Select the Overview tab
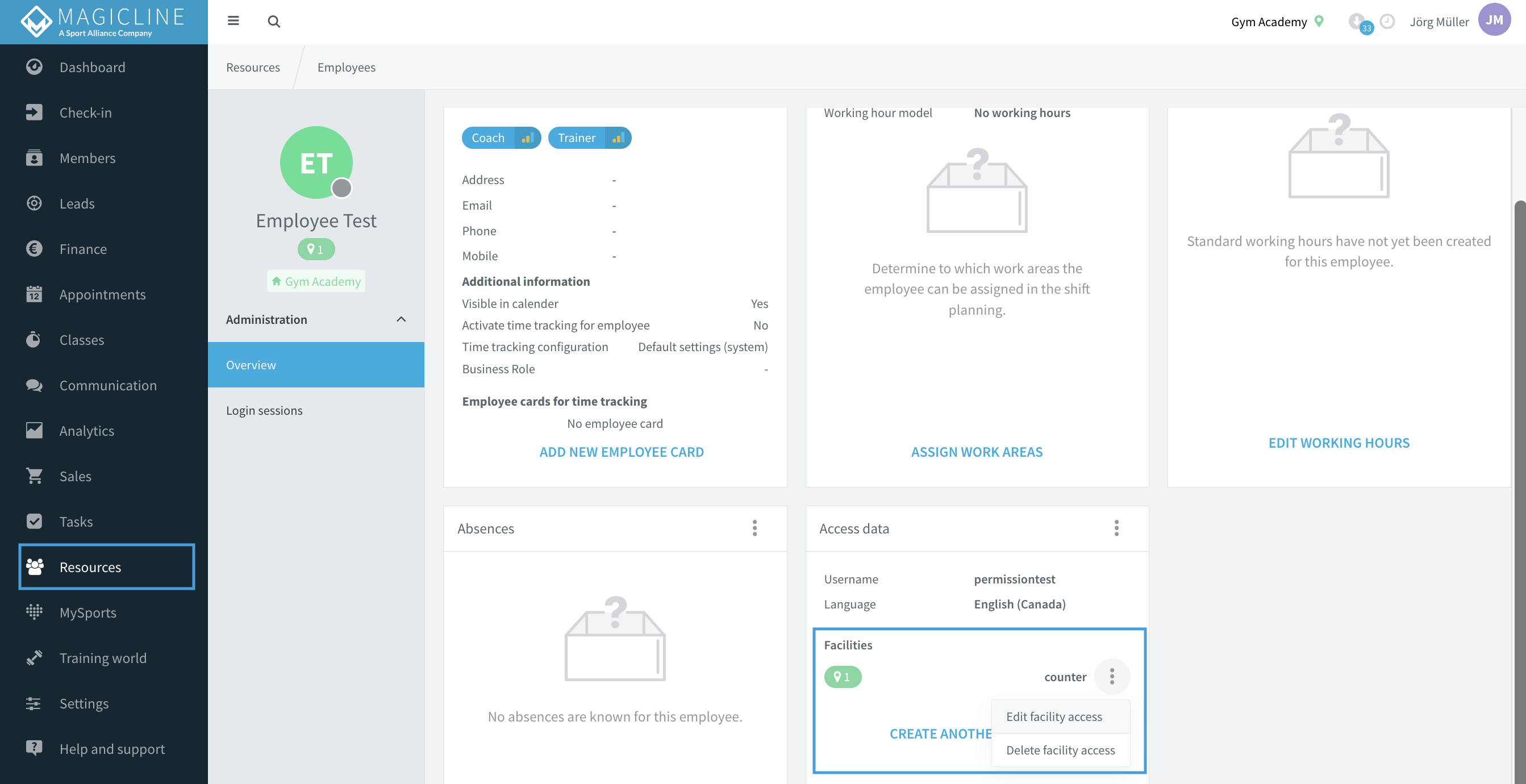Screen dimensions: 1526x784 (316, 364)
